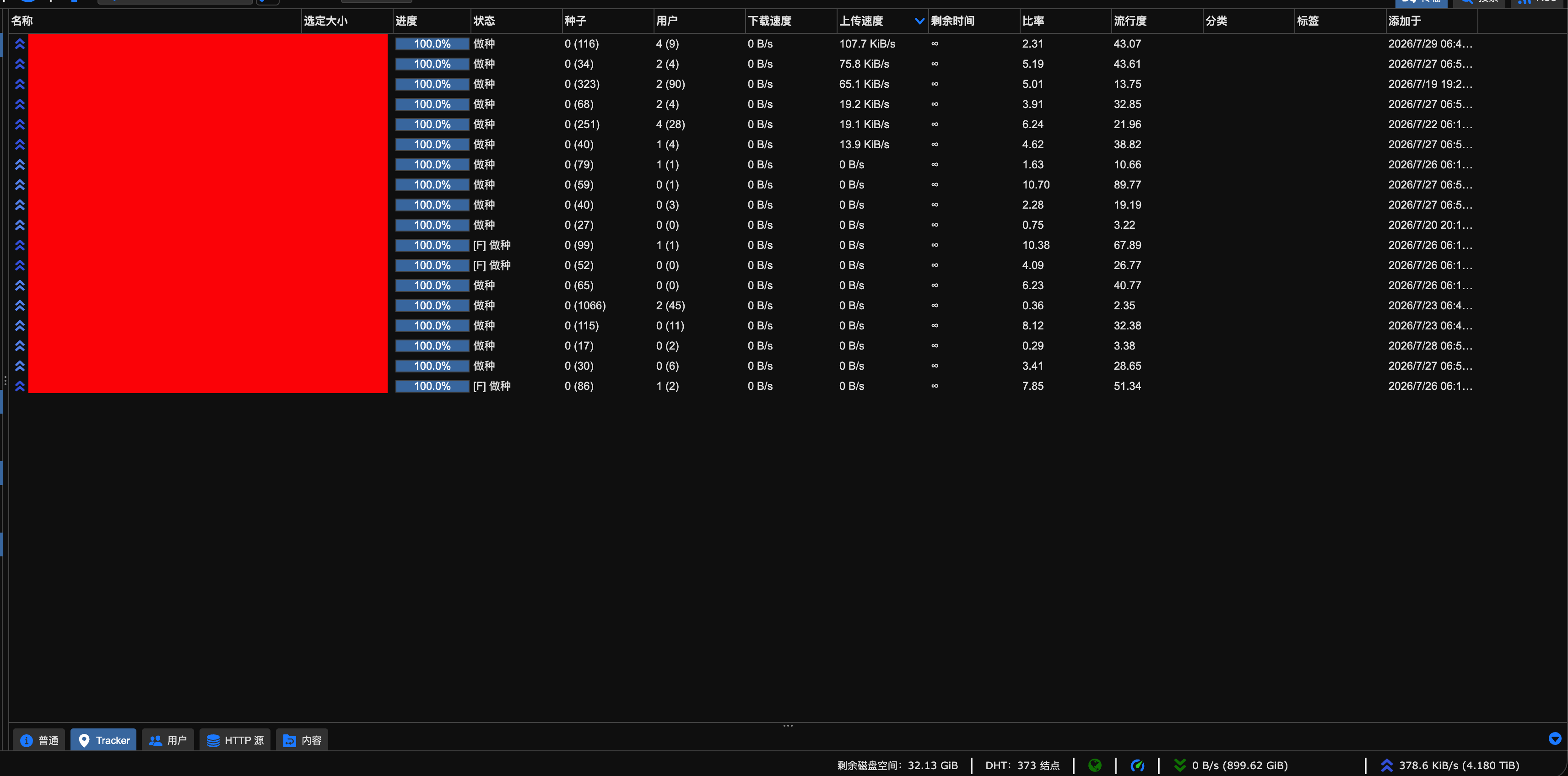Sort by the 流行度 column header
This screenshot has width=1568, height=776.
point(1157,21)
